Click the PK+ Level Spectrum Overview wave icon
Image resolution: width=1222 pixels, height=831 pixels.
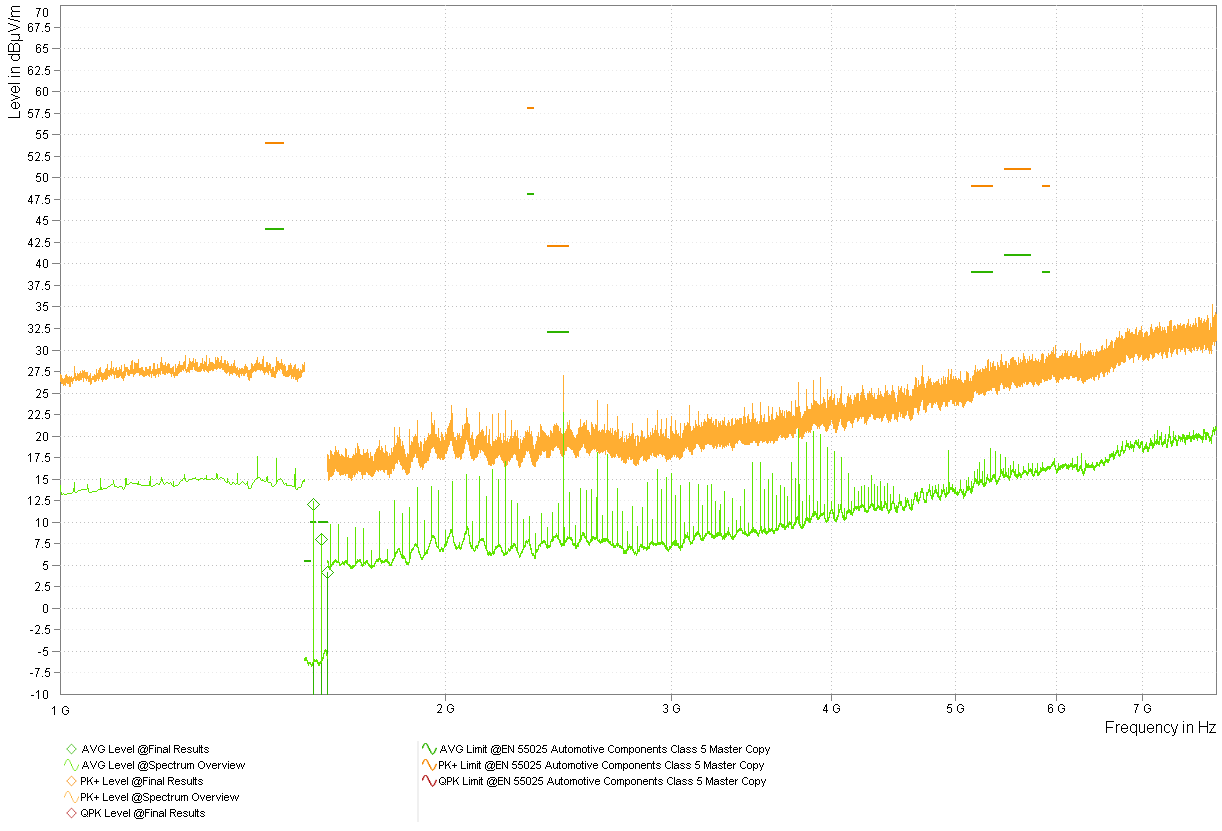tap(70, 797)
